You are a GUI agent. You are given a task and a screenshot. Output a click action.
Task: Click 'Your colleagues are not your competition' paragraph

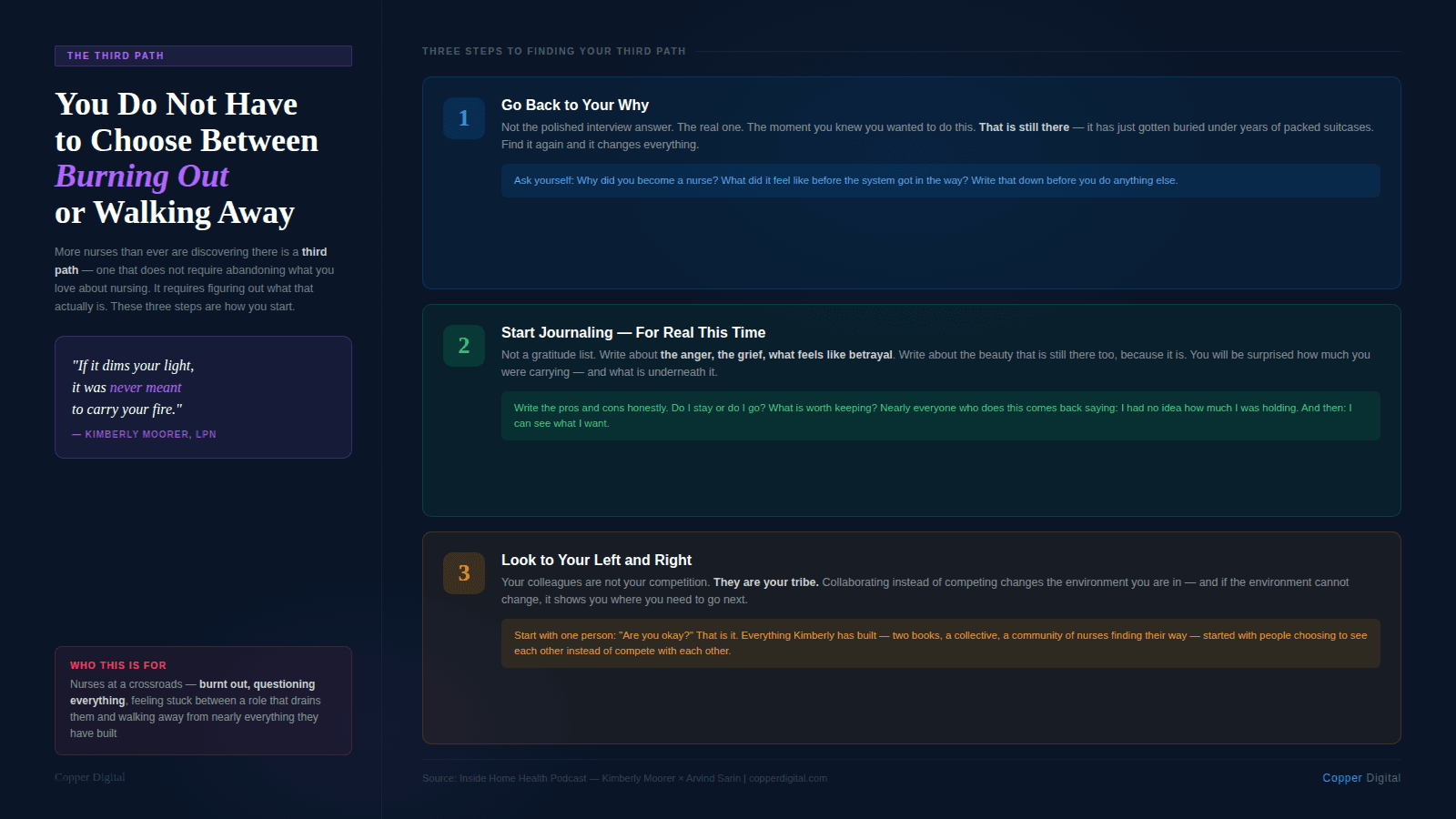click(925, 591)
